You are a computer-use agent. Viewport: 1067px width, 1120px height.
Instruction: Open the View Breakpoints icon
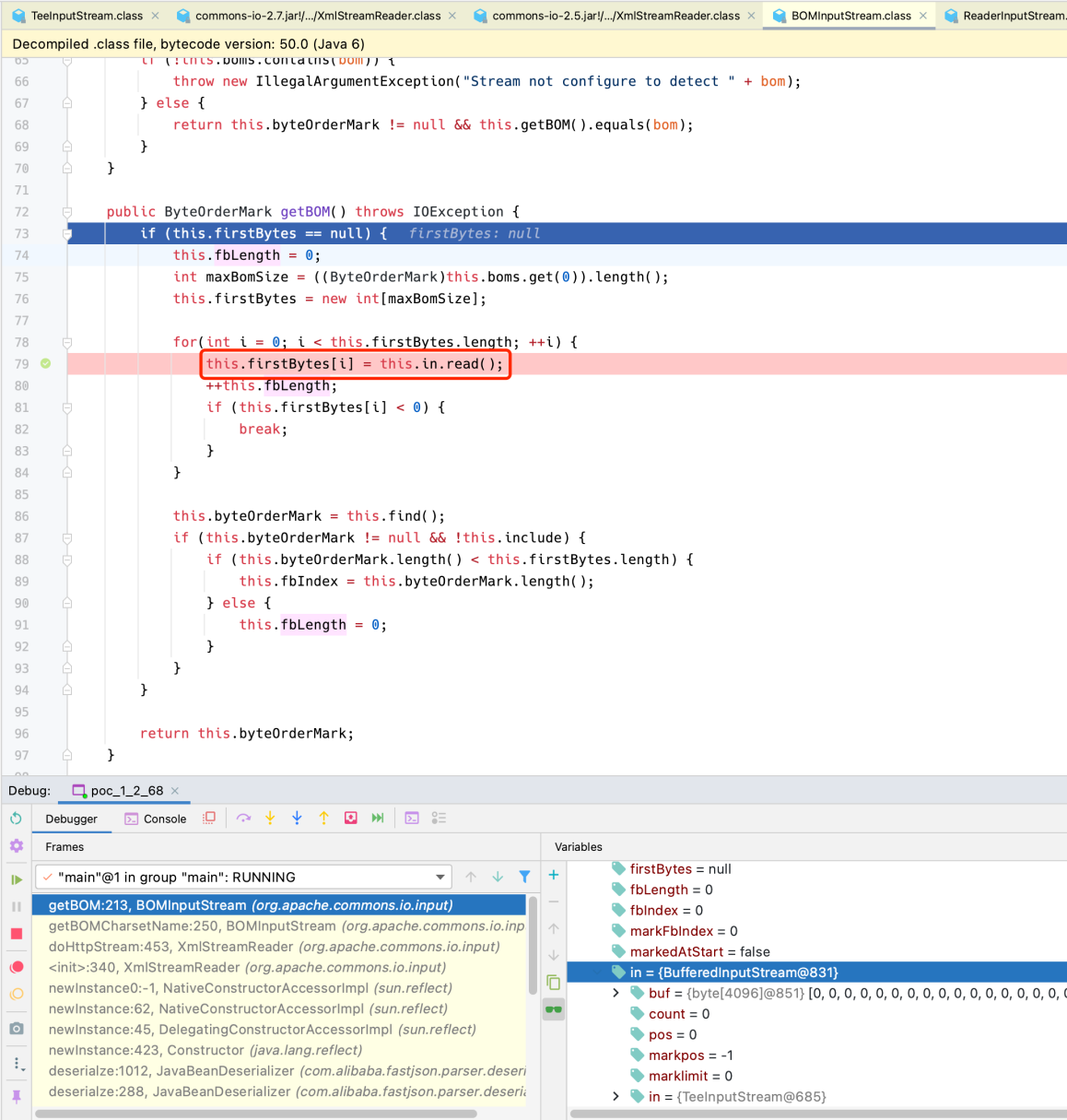click(x=16, y=967)
